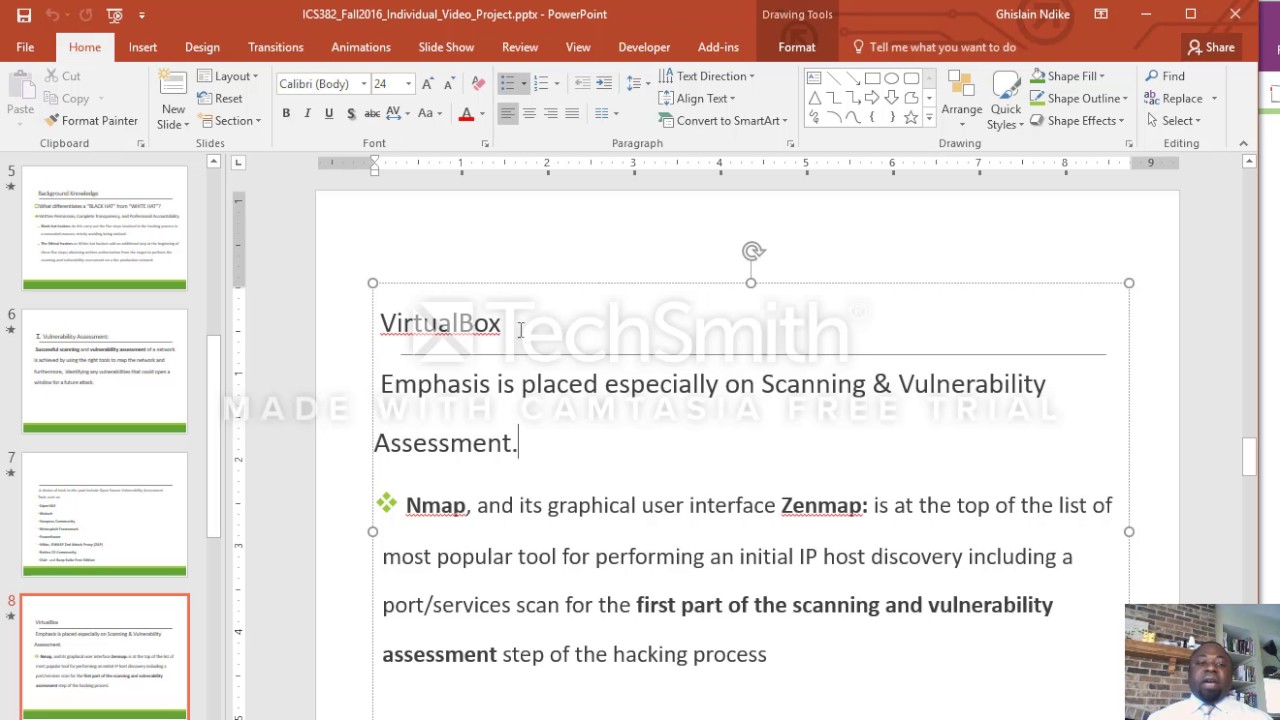Open the File menu

pyautogui.click(x=25, y=47)
